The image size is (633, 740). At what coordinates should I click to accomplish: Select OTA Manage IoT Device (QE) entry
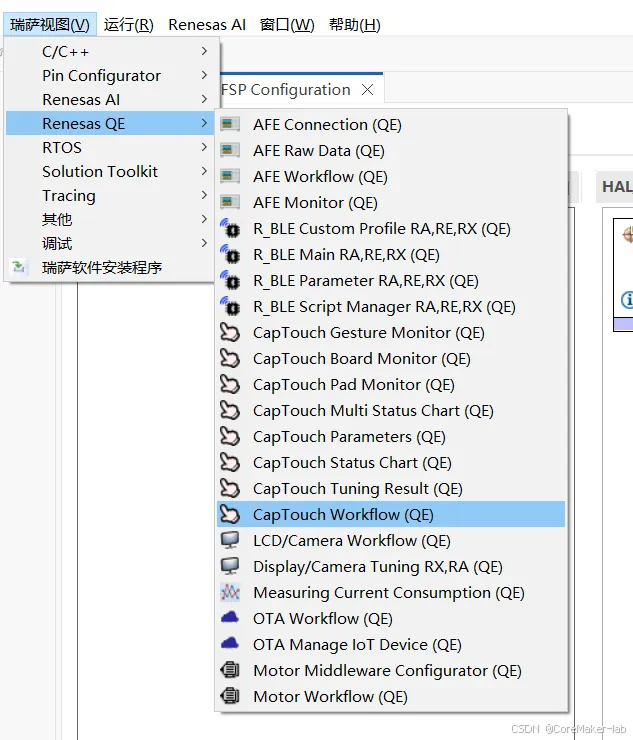[391, 644]
